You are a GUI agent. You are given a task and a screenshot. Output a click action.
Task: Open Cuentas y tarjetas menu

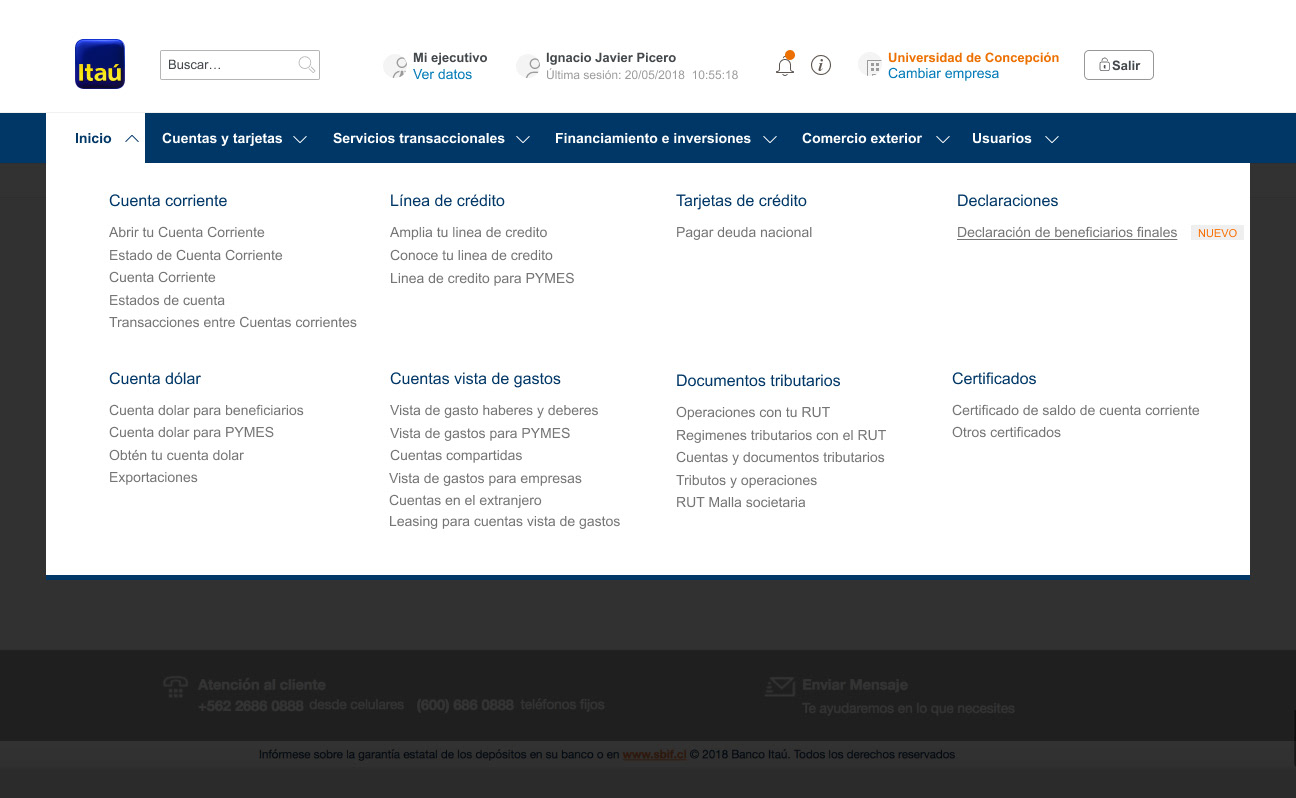222,138
